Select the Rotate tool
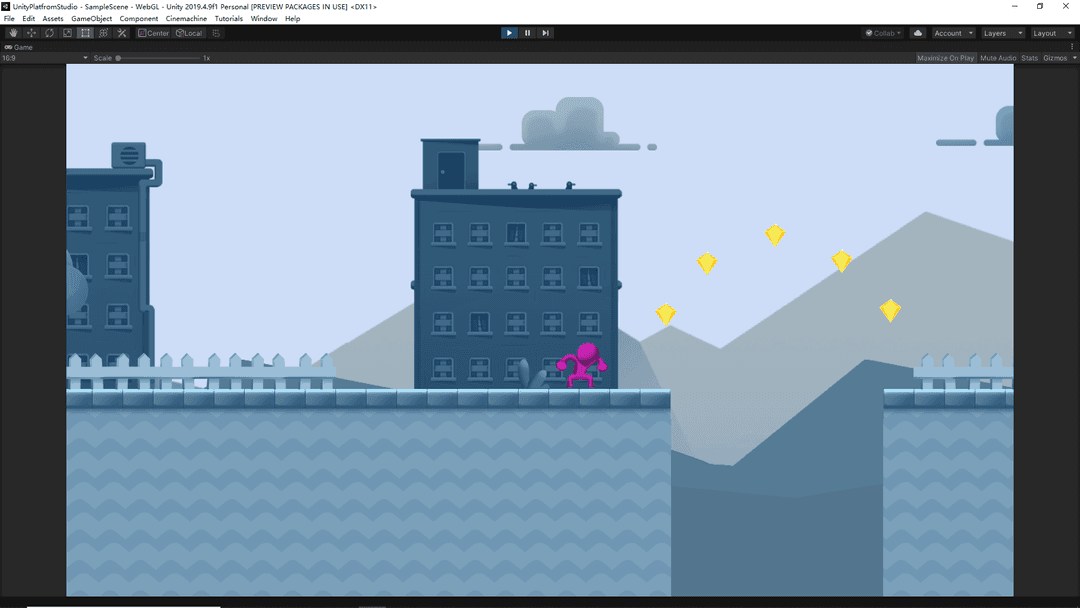 pos(49,33)
